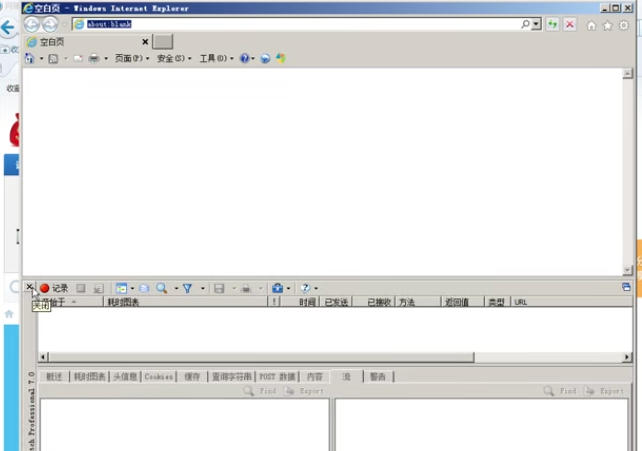Open the 工具 (Tools) dropdown menu

click(215, 59)
